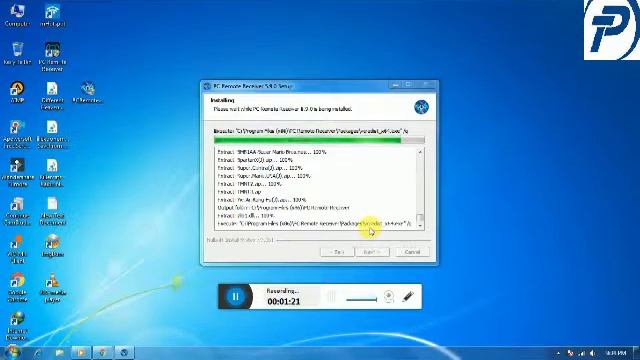Click the install log scrollbar thumb
Viewport: 640px width, 360px height.
[x=420, y=218]
